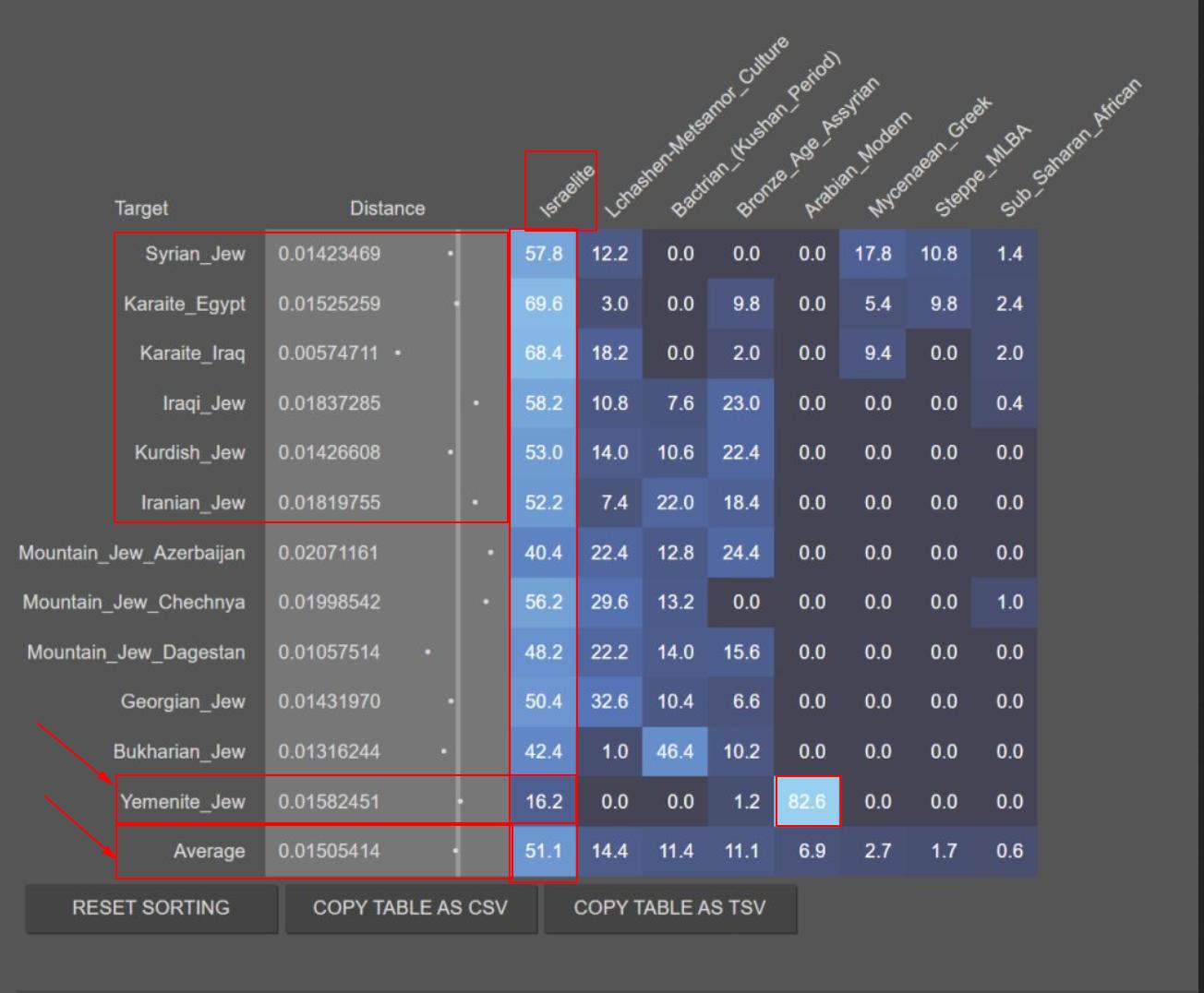Click the 69.6 Israelite cell for Karaite_Egypt
Viewport: 1204px width, 993px height.
pos(543,304)
